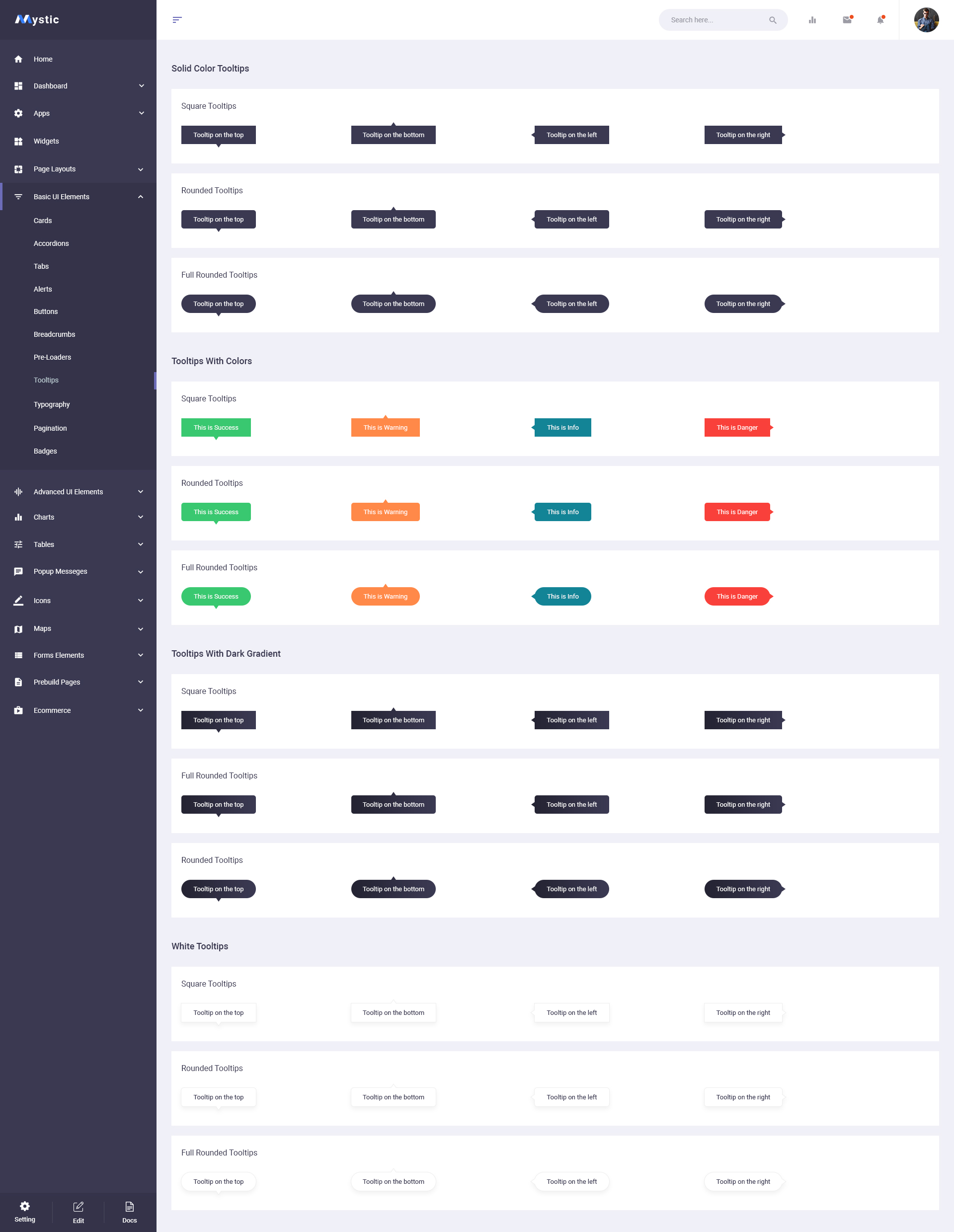Open the Typography menu item
The height and width of the screenshot is (1232, 954).
(52, 404)
